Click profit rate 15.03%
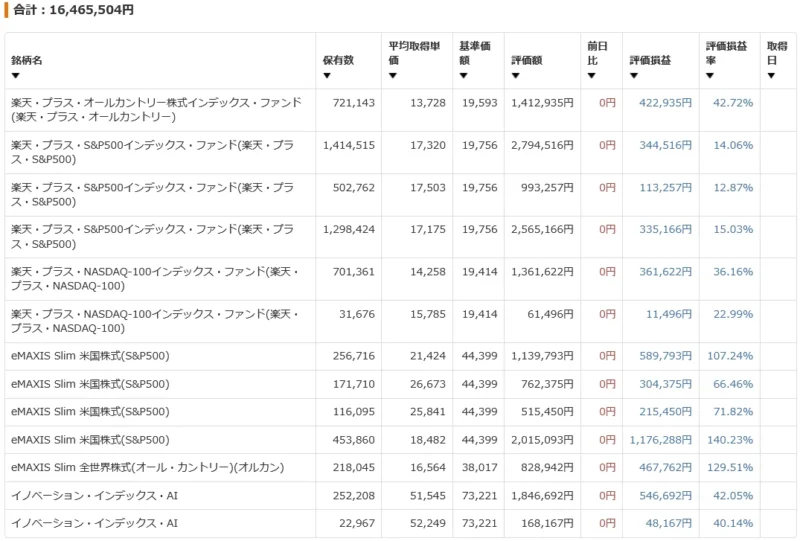 pyautogui.click(x=733, y=229)
